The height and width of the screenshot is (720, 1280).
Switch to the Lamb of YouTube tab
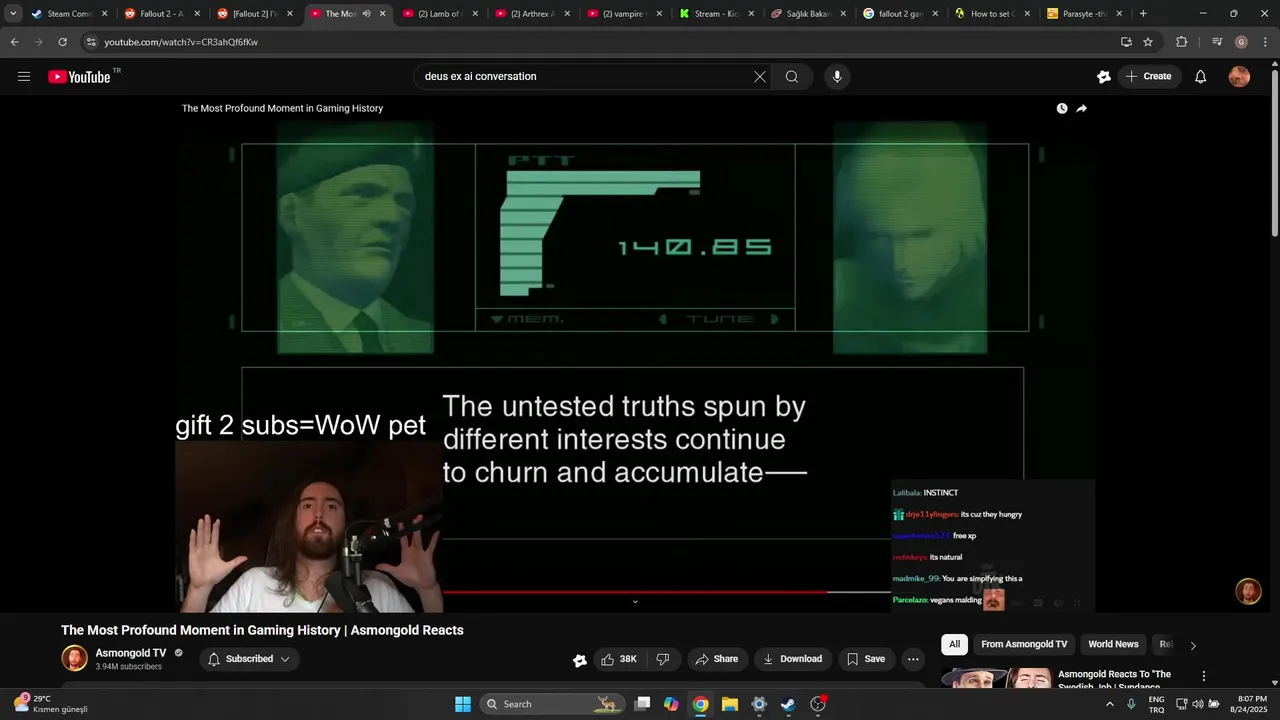pos(438,14)
